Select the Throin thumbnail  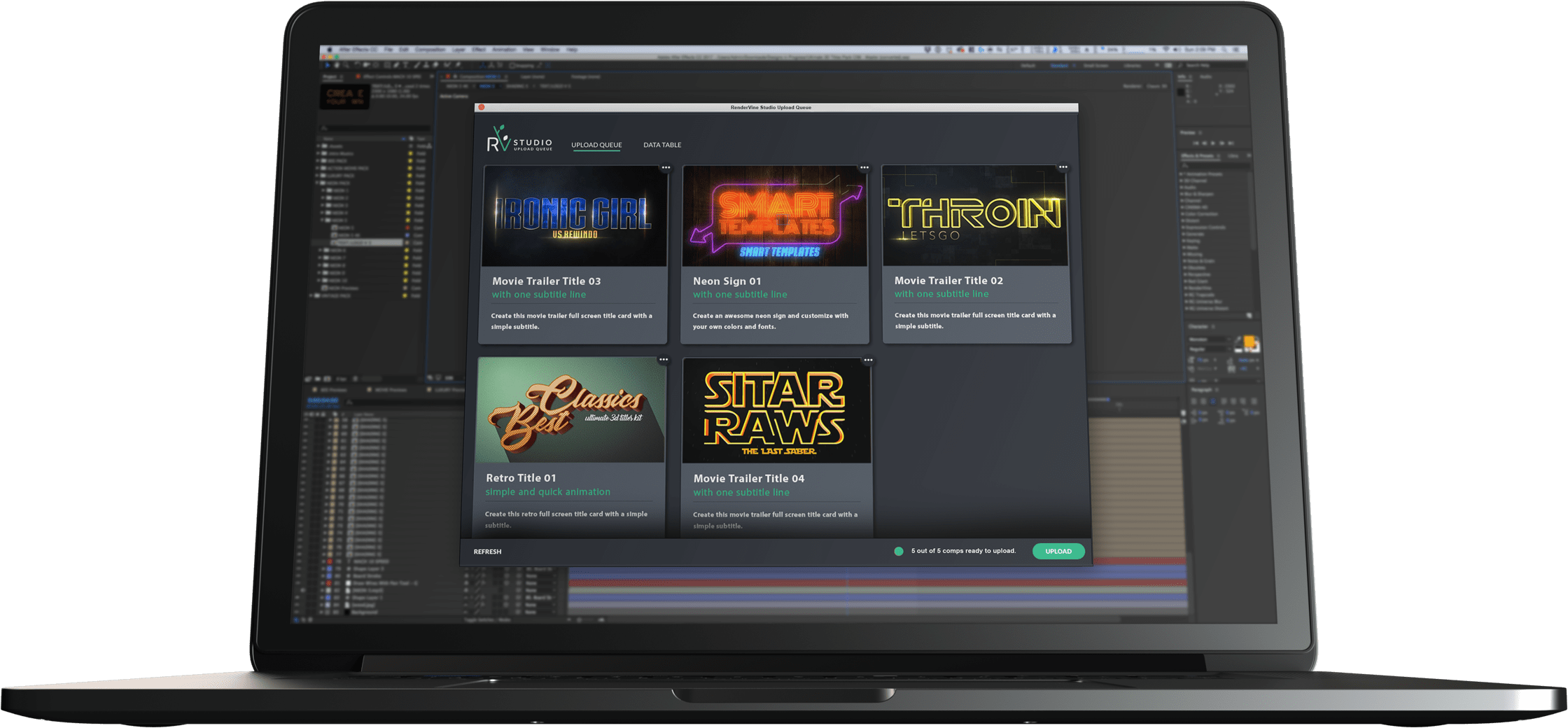pyautogui.click(x=974, y=216)
